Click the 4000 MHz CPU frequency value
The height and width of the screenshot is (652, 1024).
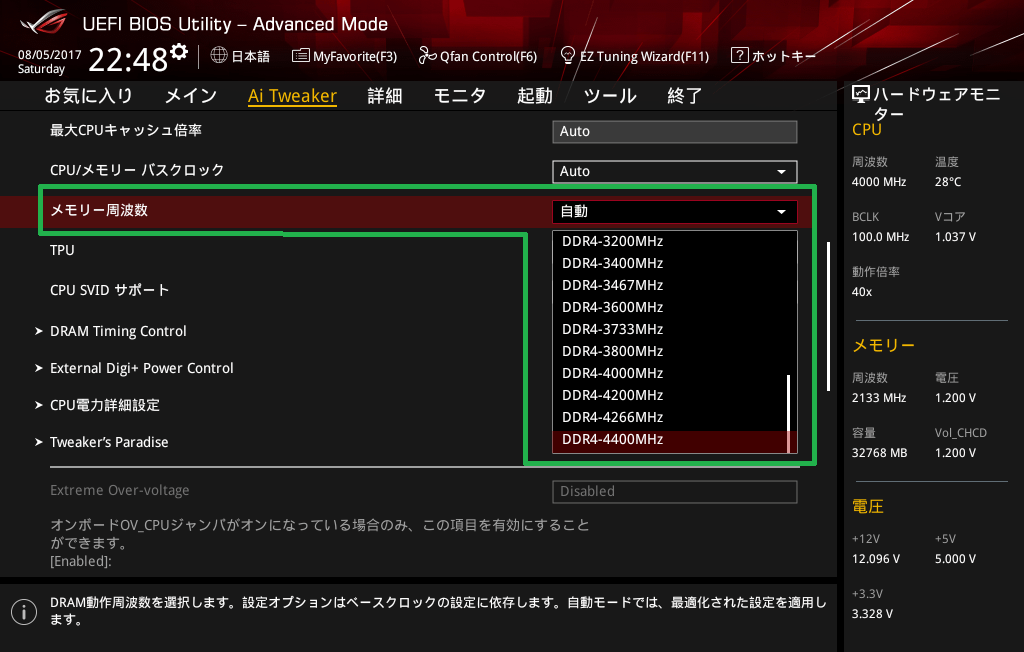click(879, 182)
